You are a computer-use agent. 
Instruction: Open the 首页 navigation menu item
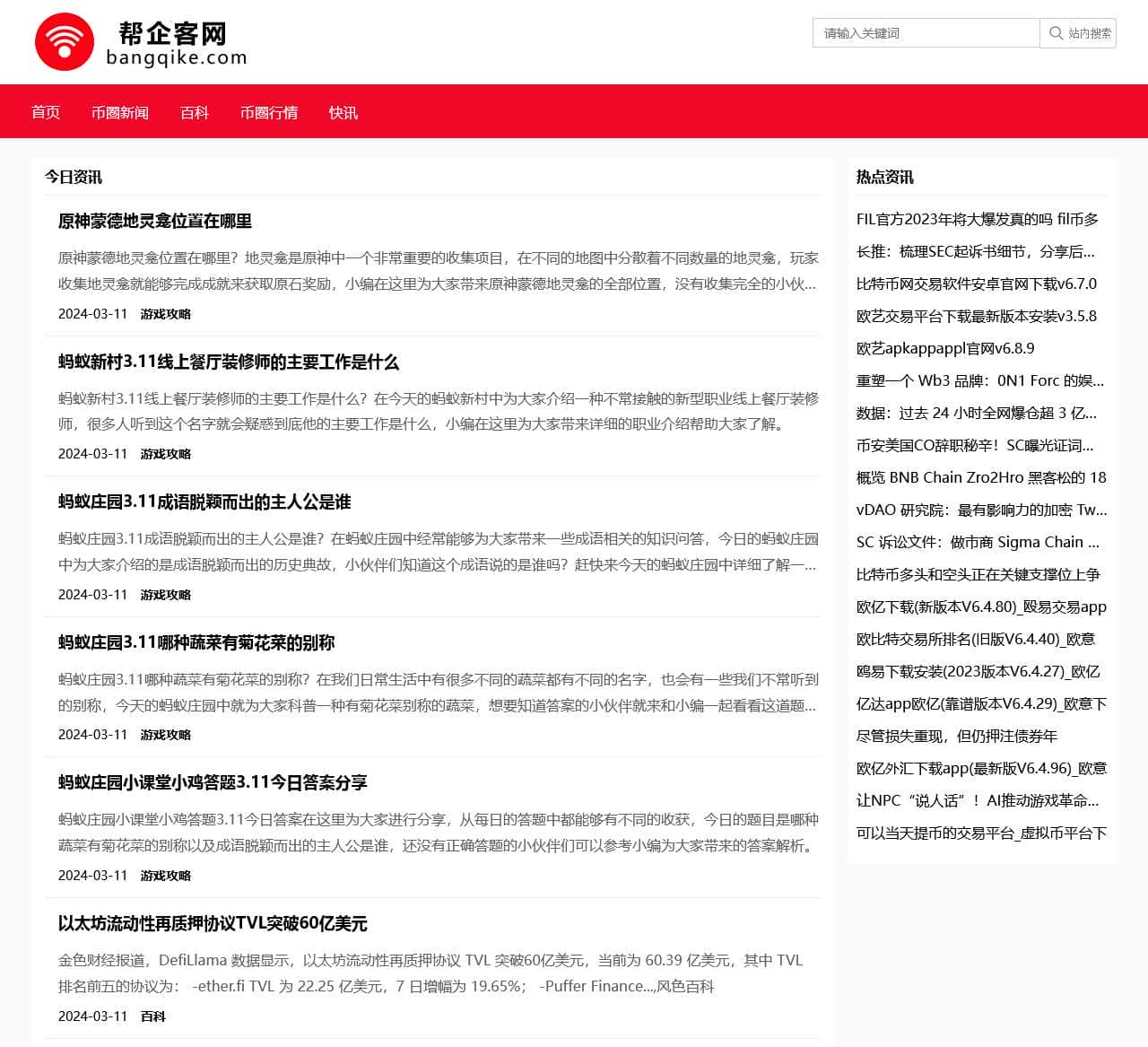click(x=46, y=111)
